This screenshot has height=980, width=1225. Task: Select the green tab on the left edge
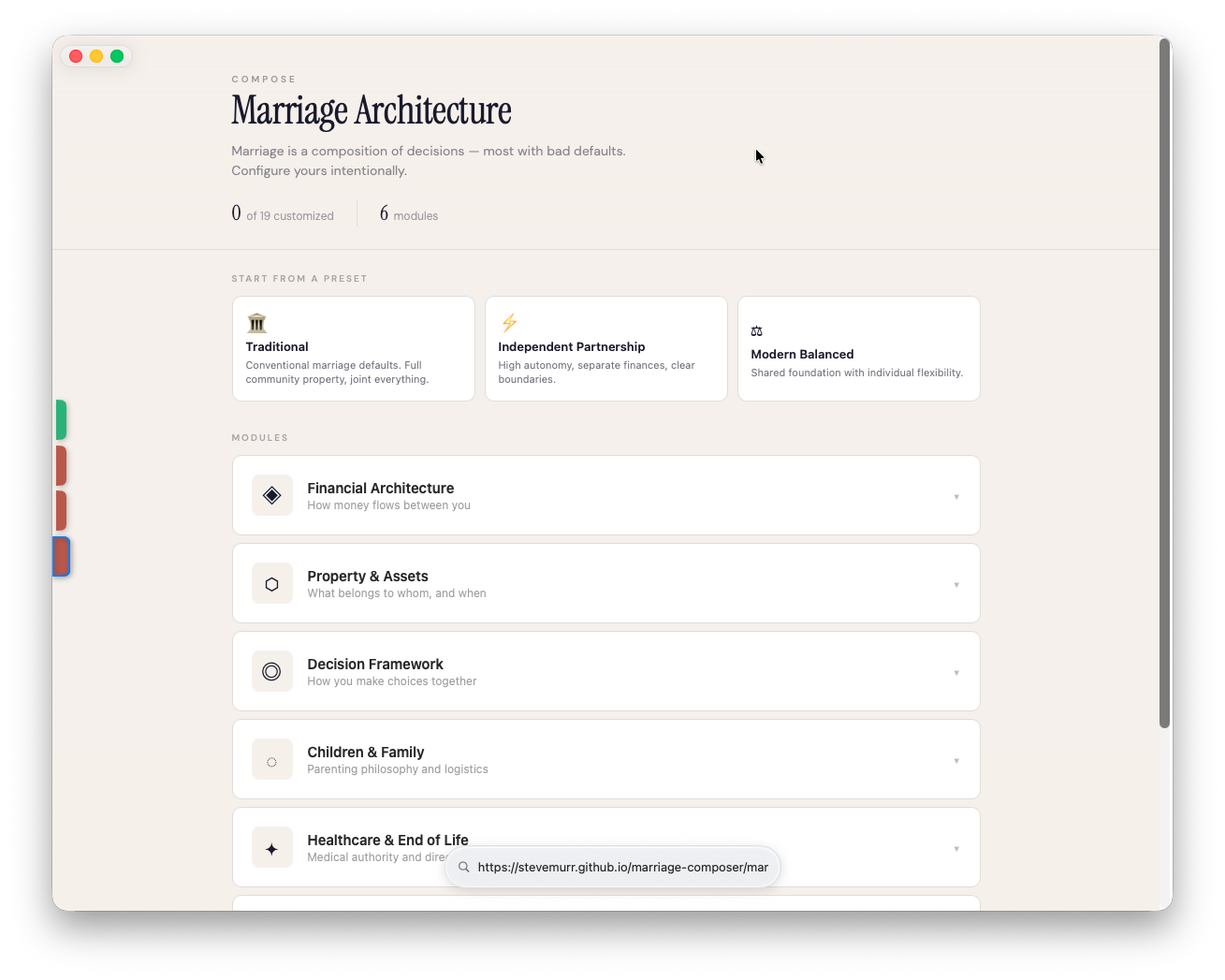click(60, 419)
